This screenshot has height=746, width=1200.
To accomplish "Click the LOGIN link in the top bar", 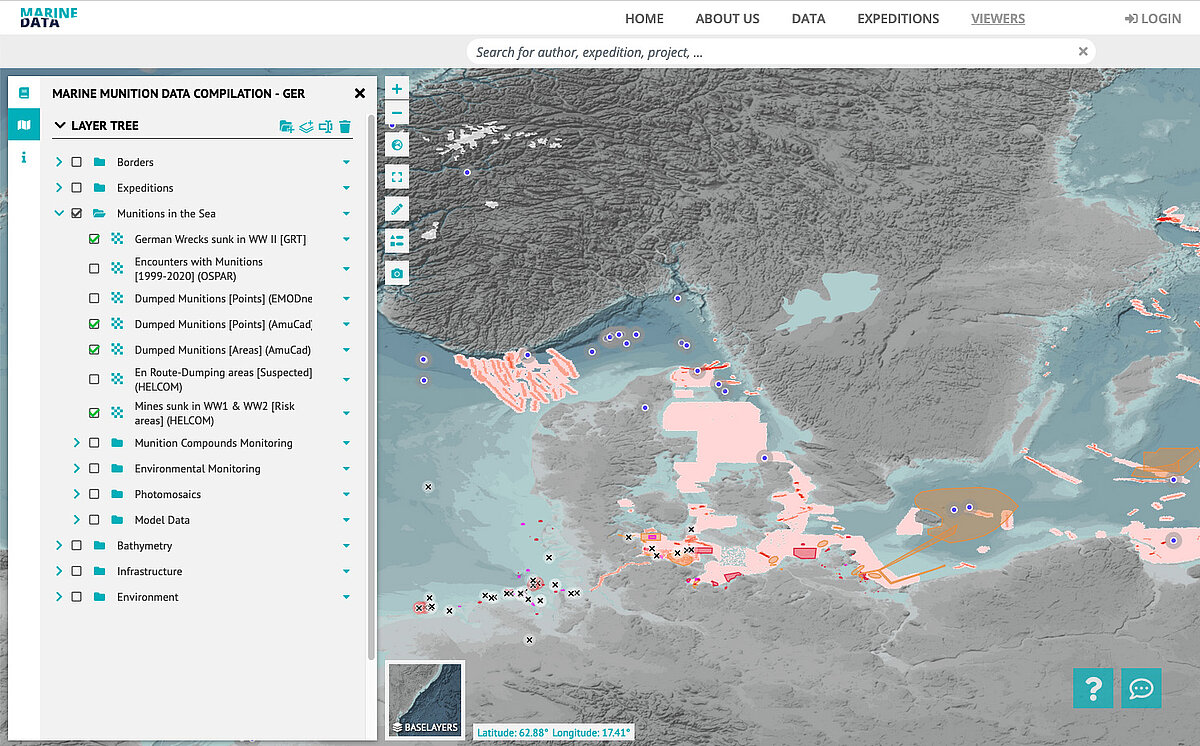I will click(x=1152, y=18).
